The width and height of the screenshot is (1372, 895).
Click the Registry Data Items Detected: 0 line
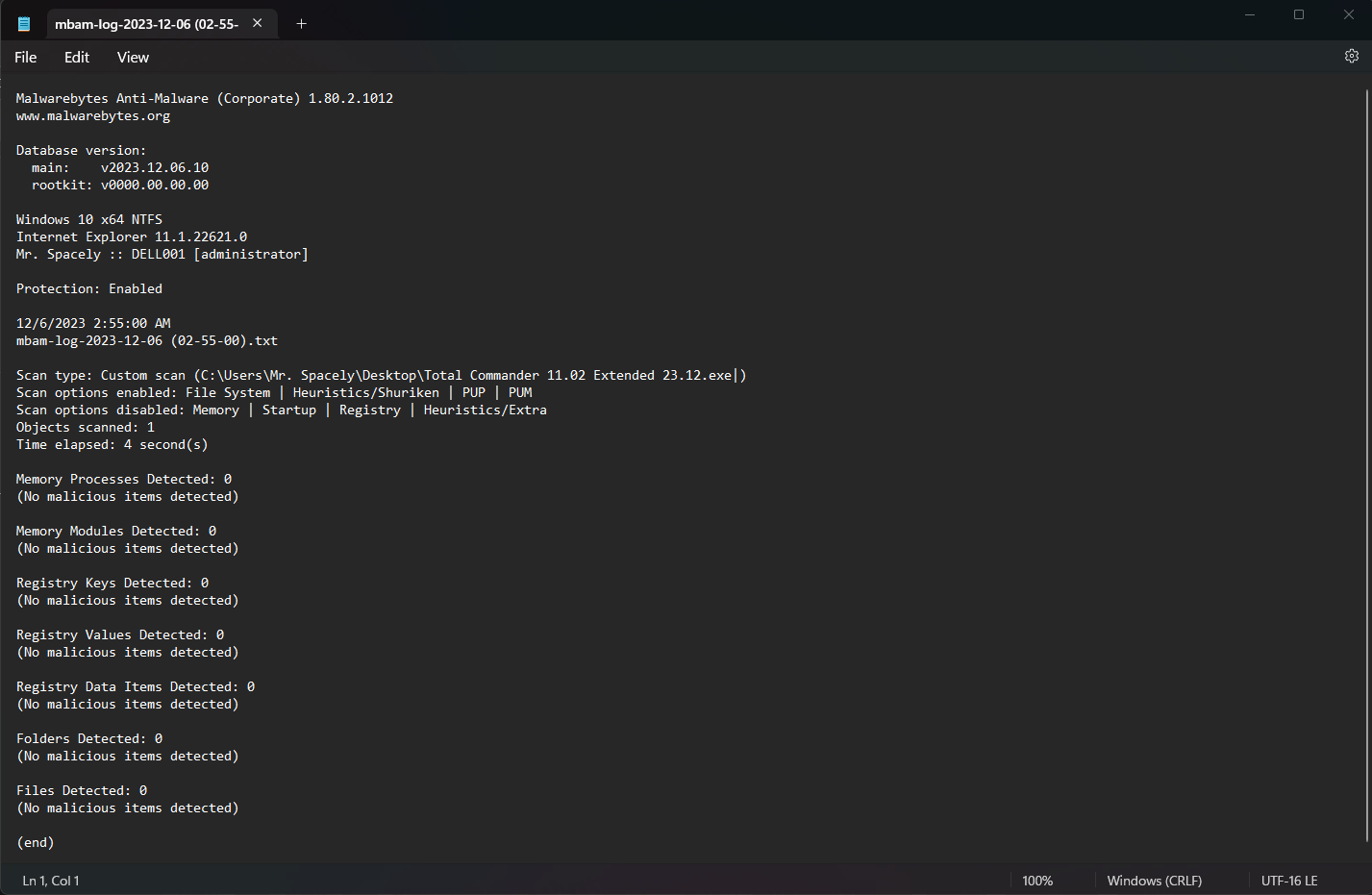(x=136, y=686)
